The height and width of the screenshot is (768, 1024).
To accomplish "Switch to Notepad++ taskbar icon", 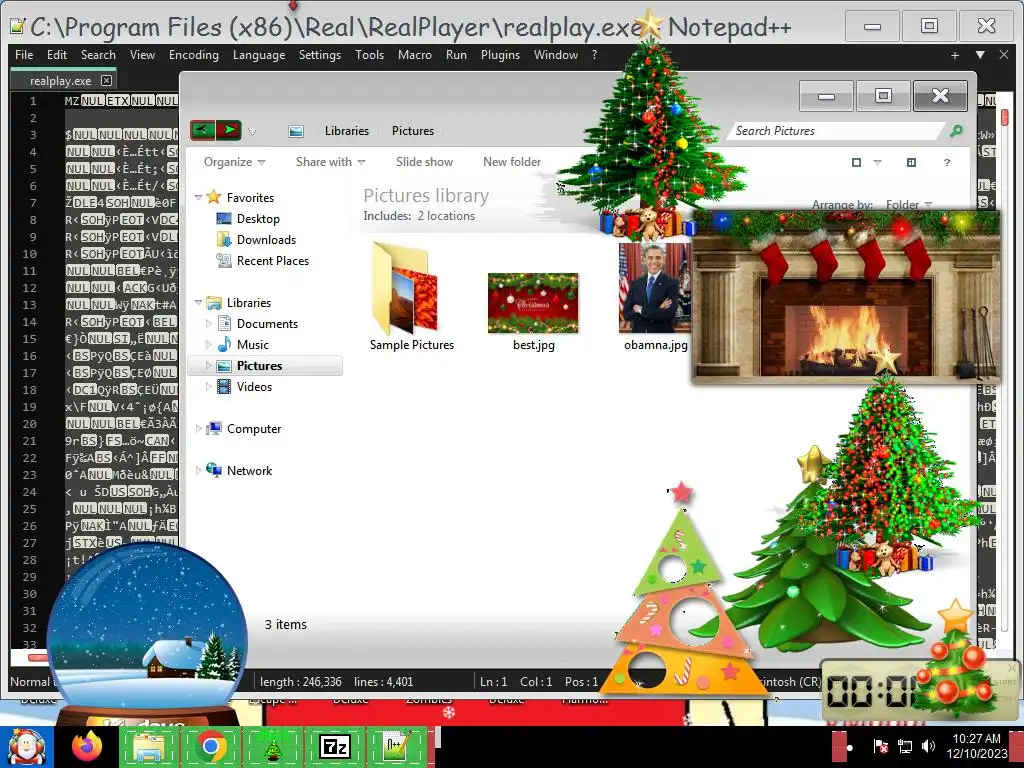I will pos(396,747).
